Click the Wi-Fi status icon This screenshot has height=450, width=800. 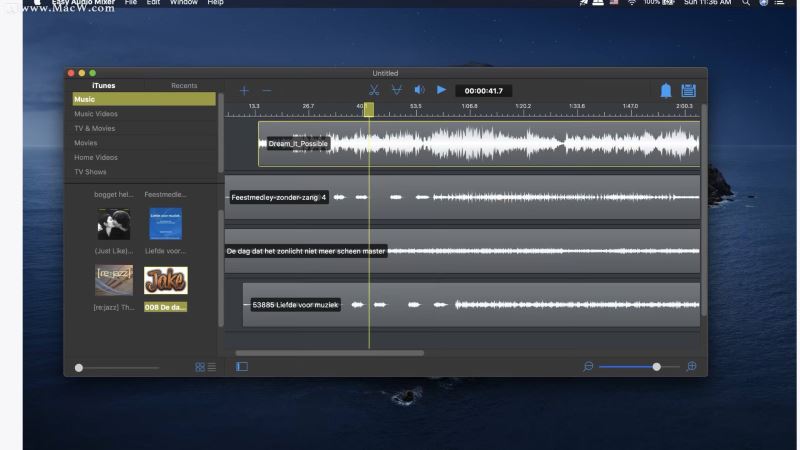[x=632, y=3]
